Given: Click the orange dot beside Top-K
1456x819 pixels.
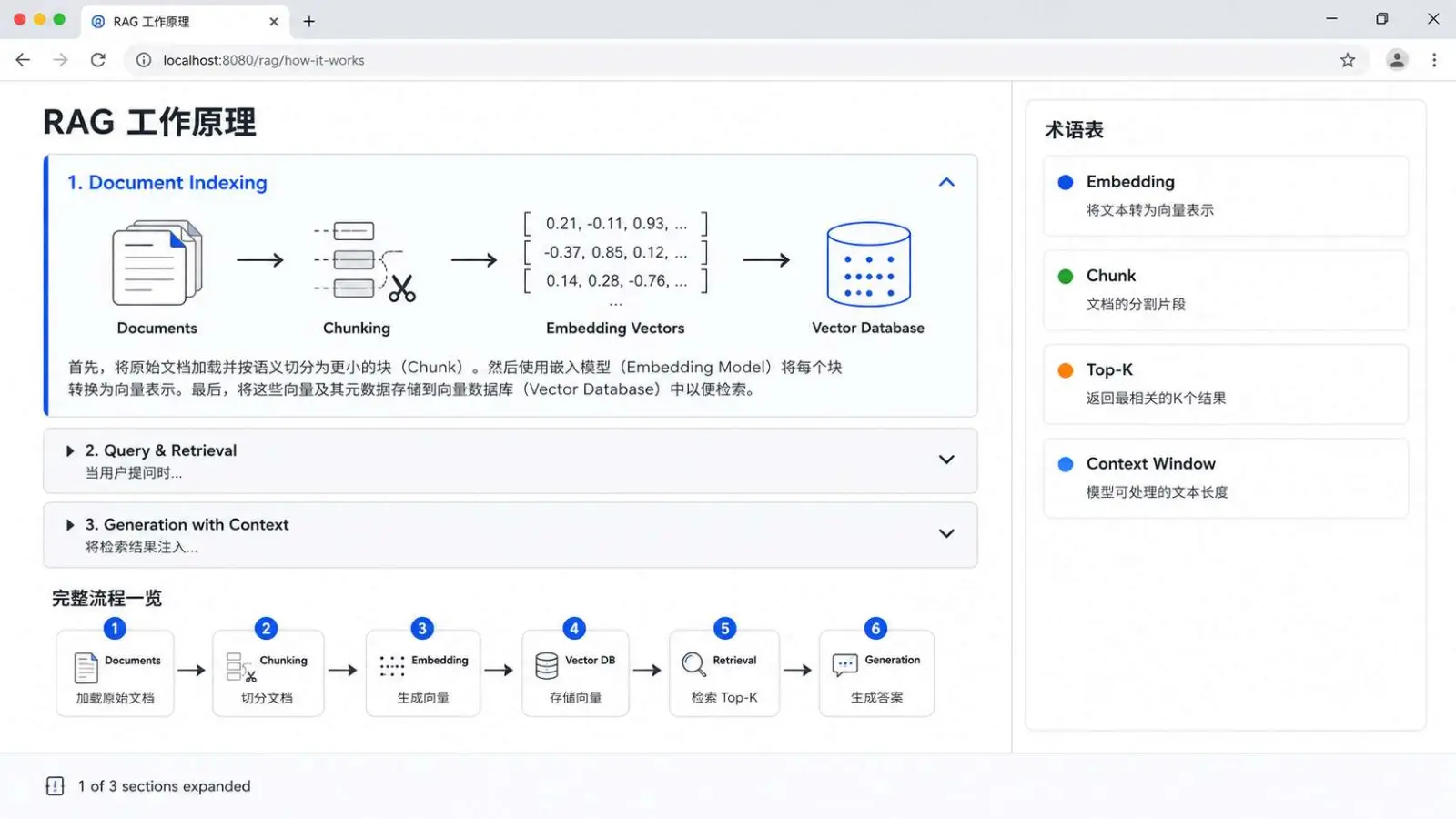Looking at the screenshot, I should 1066,370.
